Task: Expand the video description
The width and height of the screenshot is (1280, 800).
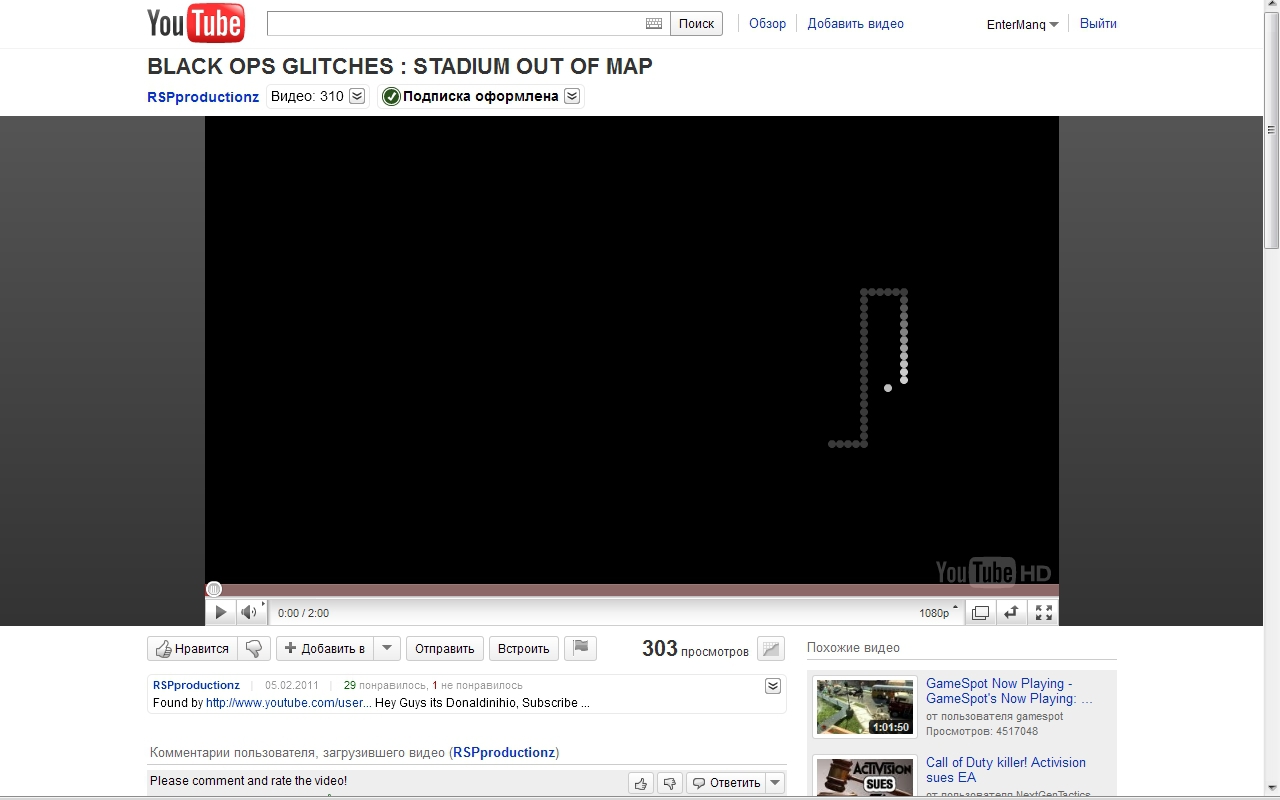Action: click(773, 686)
